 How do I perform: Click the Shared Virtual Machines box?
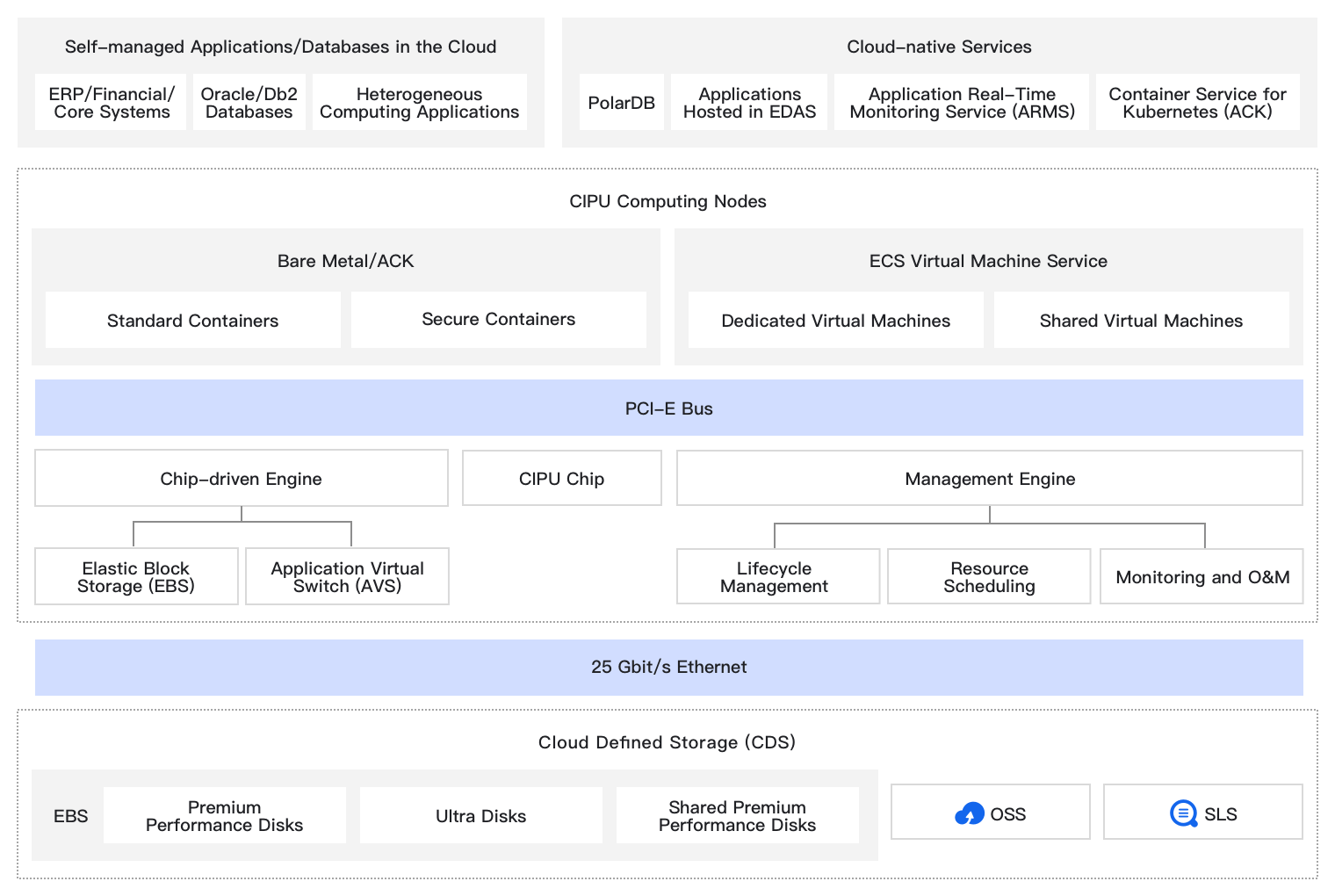1141,321
